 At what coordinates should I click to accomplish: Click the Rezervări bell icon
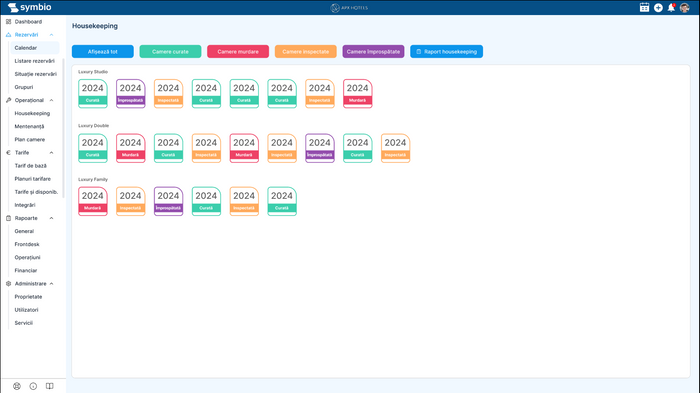click(x=8, y=34)
